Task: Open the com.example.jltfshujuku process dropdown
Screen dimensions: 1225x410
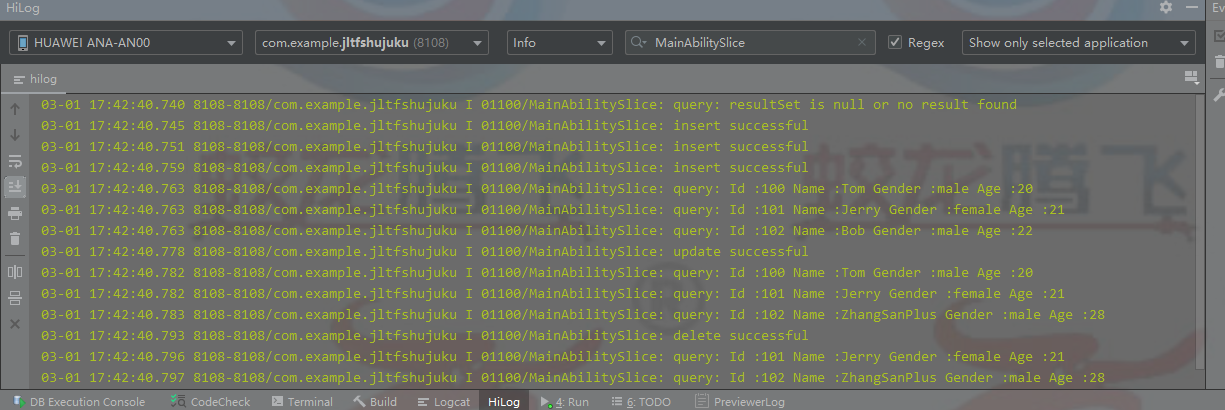Action: click(x=371, y=43)
